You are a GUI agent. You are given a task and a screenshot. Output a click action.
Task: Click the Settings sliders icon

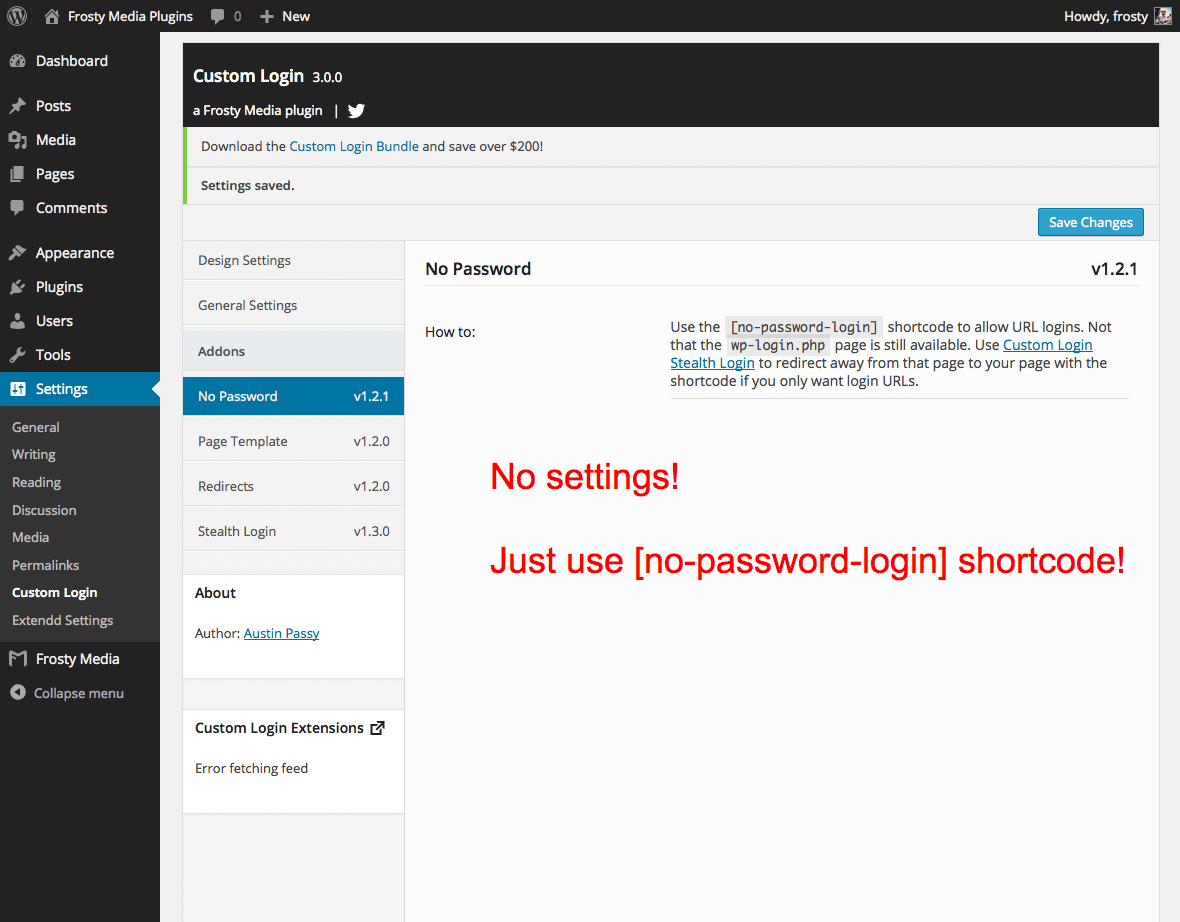pos(17,389)
